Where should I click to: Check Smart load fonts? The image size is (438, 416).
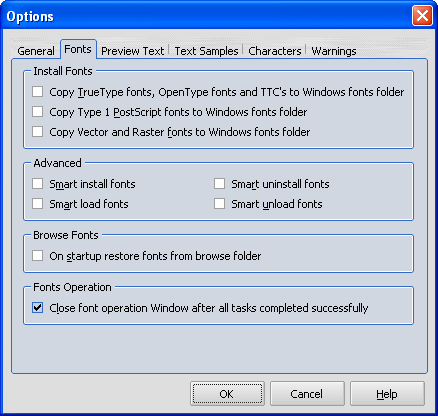click(37, 204)
